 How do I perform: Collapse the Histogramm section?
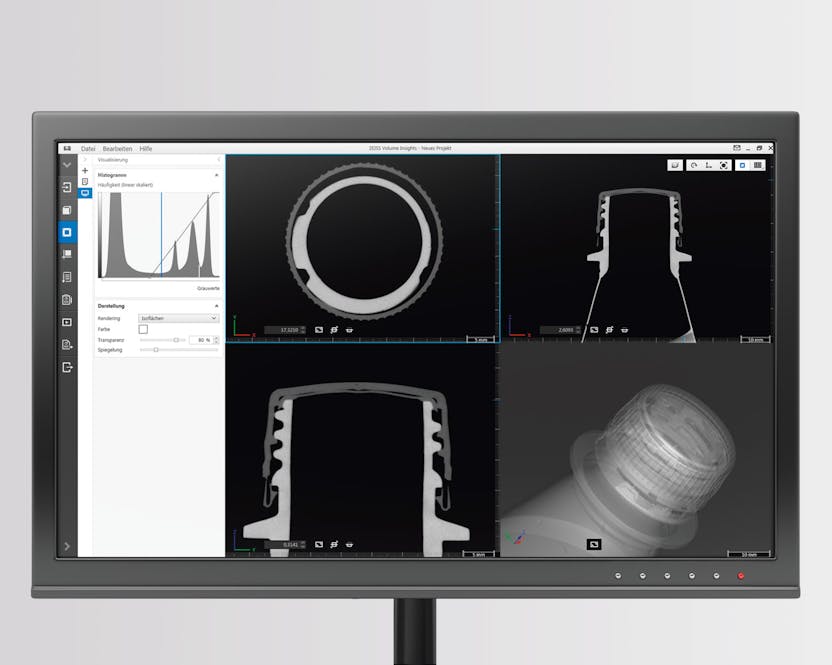(x=217, y=175)
